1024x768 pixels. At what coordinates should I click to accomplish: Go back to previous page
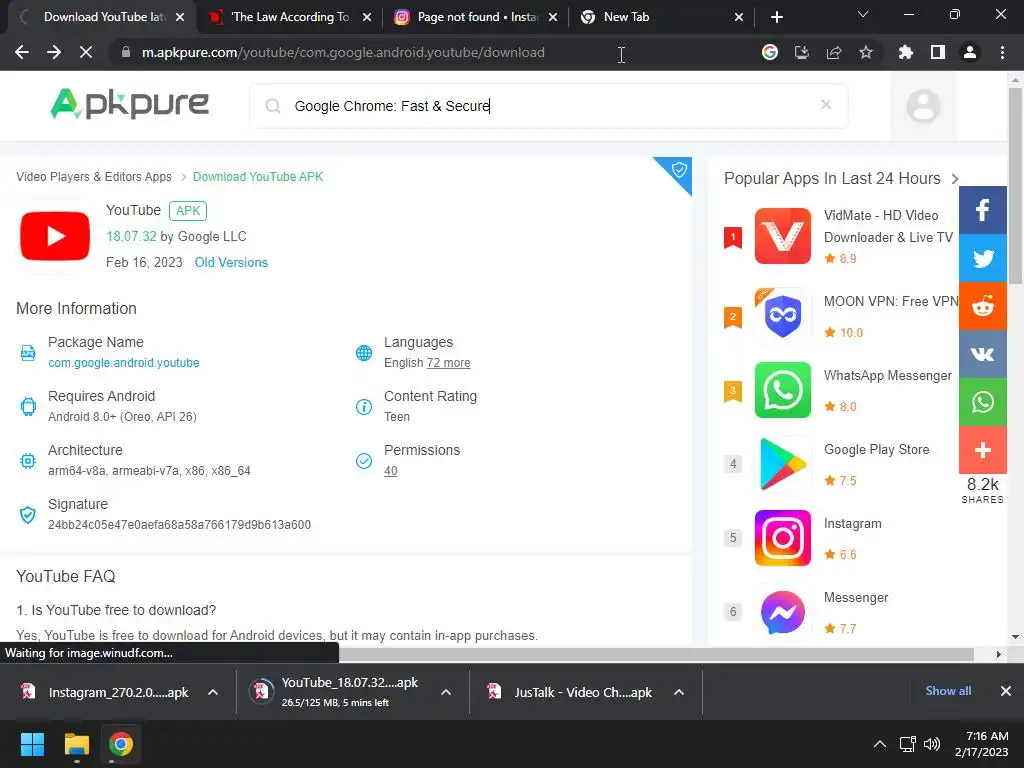click(22, 52)
